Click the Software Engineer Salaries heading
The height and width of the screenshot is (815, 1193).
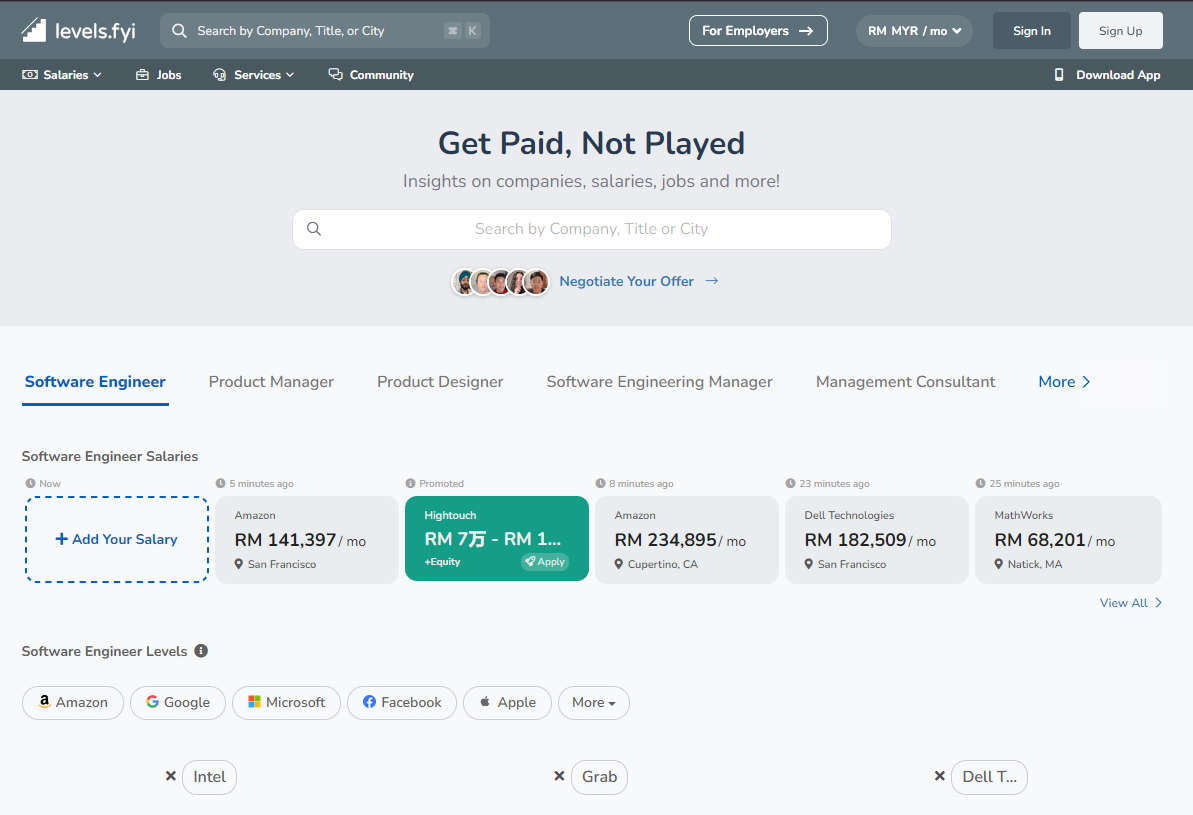[x=110, y=456]
